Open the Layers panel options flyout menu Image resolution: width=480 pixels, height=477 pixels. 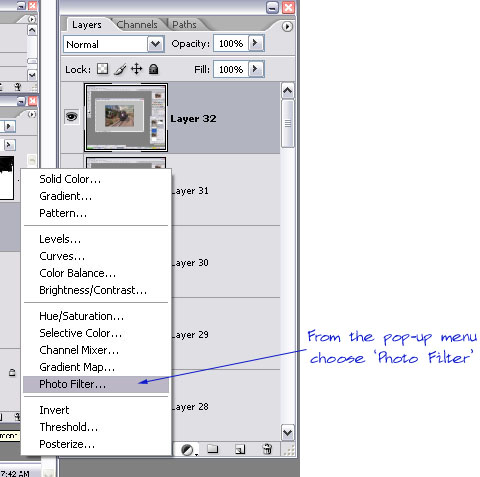coord(287,26)
